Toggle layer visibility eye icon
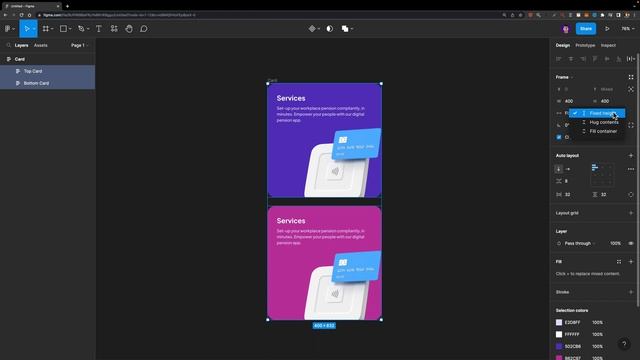The height and width of the screenshot is (360, 640). tap(631, 243)
